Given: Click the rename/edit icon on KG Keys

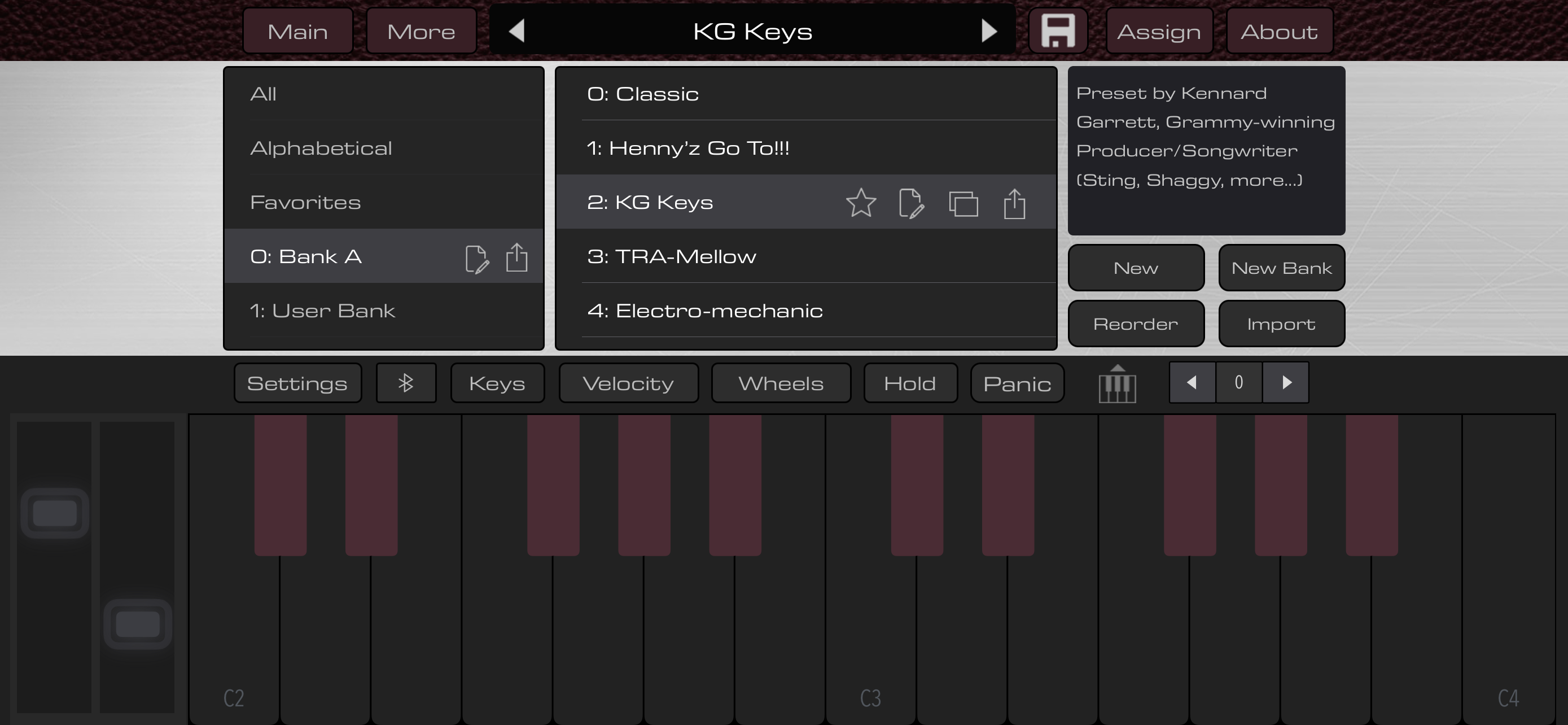Looking at the screenshot, I should click(910, 203).
